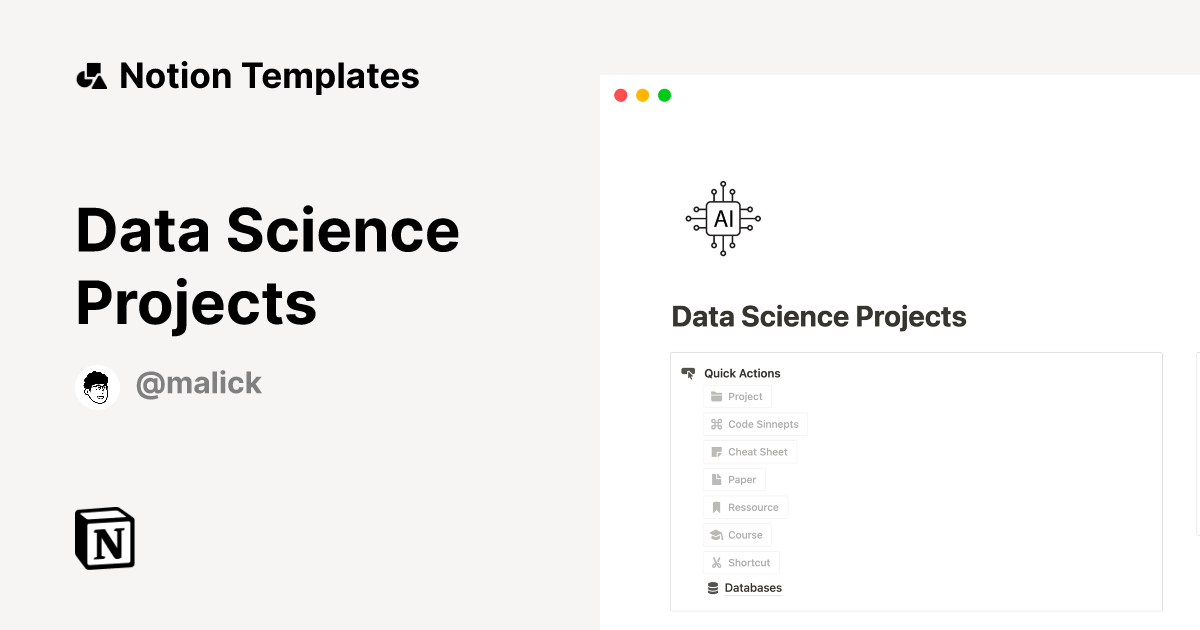
Task: Collapse the Quick Actions section
Action: tap(742, 373)
